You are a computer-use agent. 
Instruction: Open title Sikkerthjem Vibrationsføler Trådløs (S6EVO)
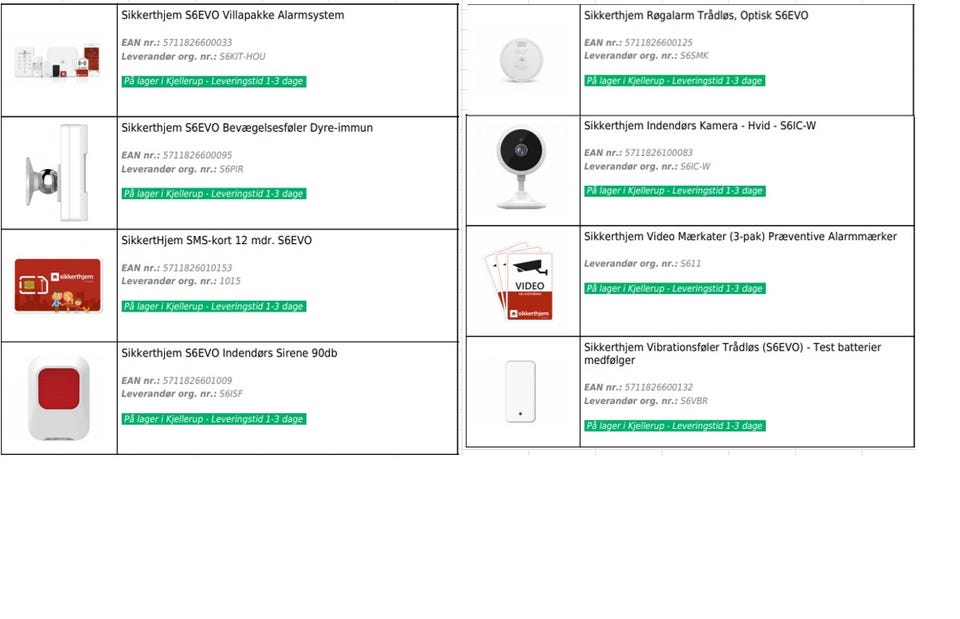[732, 354]
